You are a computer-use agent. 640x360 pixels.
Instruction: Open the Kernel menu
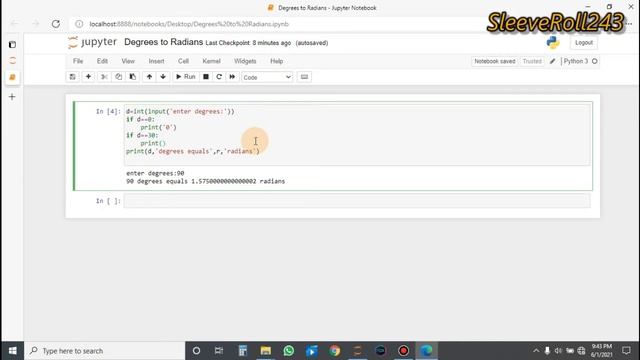point(211,61)
